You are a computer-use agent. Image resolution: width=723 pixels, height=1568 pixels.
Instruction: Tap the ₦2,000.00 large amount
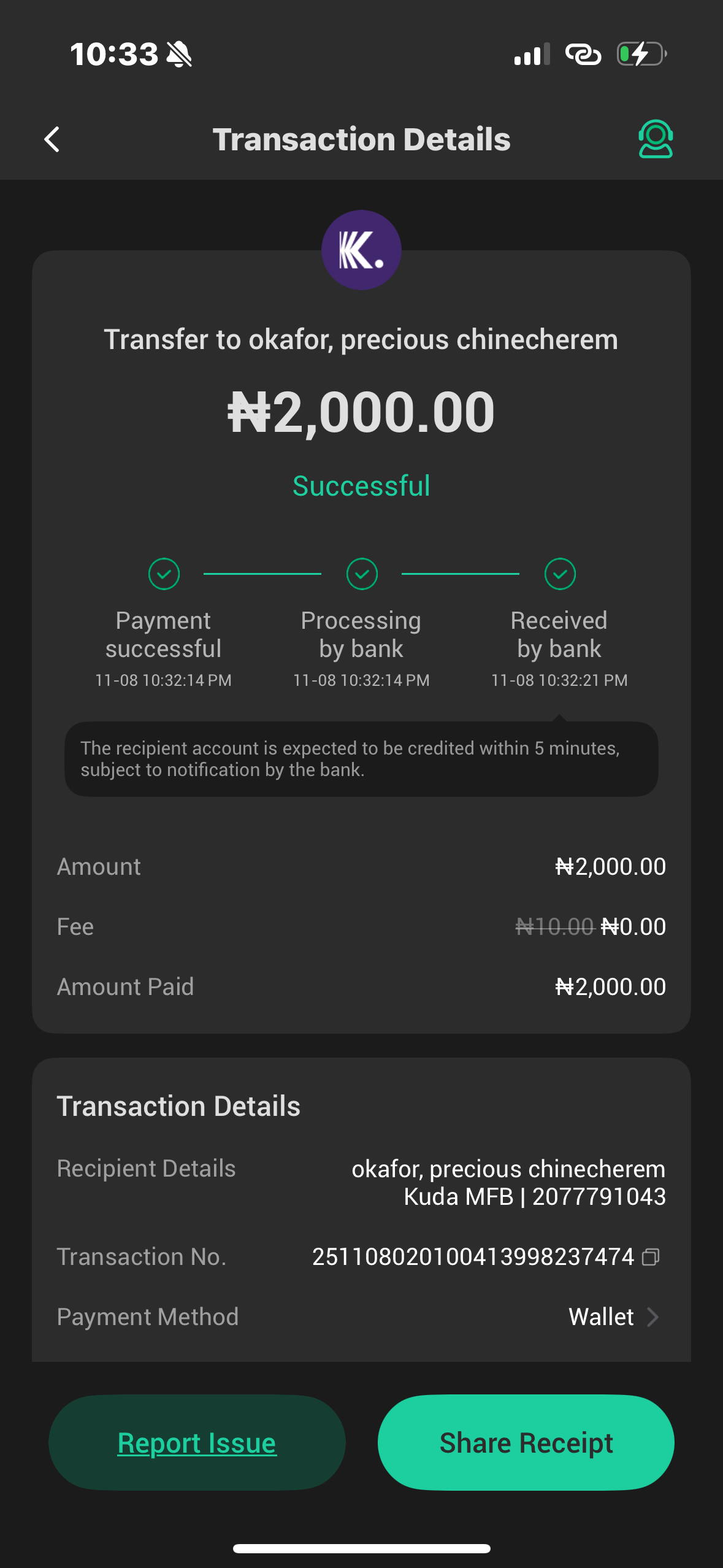tap(361, 412)
